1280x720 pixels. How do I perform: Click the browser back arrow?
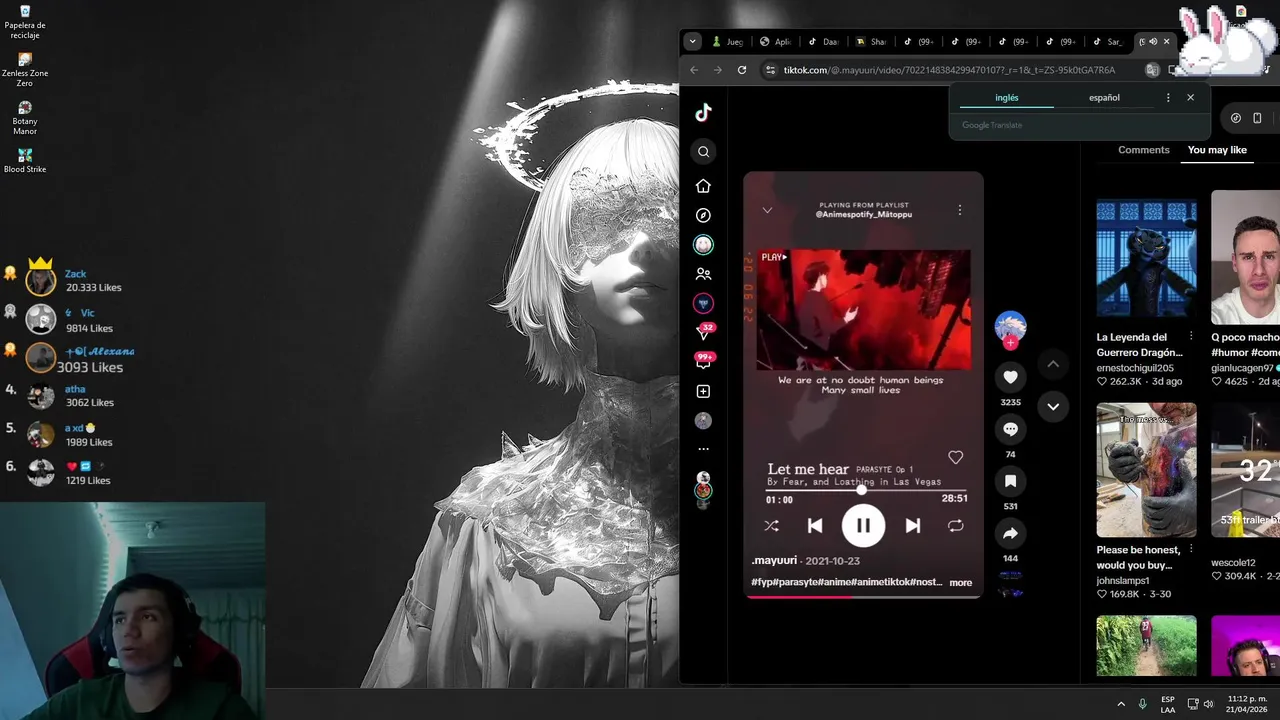(694, 70)
